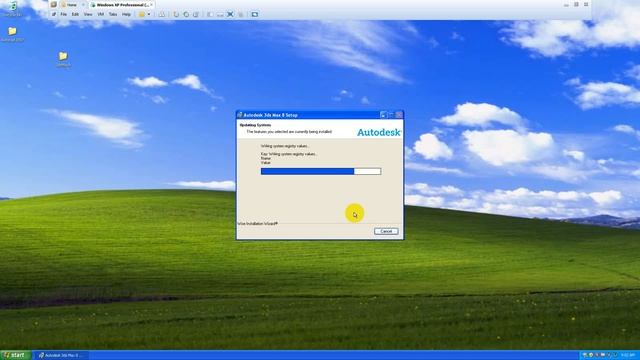Viewport: 640px width, 360px height.
Task: Open the Windows XP start menu
Action: click(x=16, y=355)
